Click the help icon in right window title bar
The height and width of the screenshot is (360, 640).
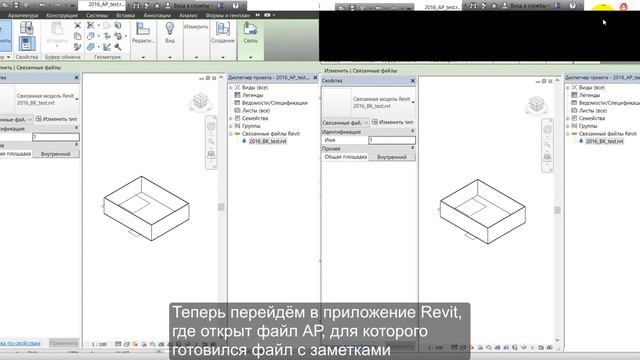click(x=572, y=5)
